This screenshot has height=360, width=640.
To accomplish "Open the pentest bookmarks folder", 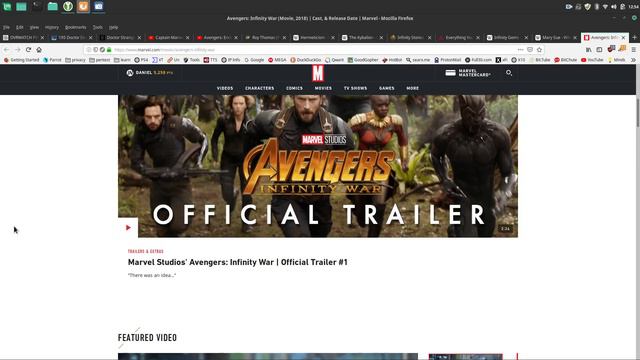I will (100, 60).
